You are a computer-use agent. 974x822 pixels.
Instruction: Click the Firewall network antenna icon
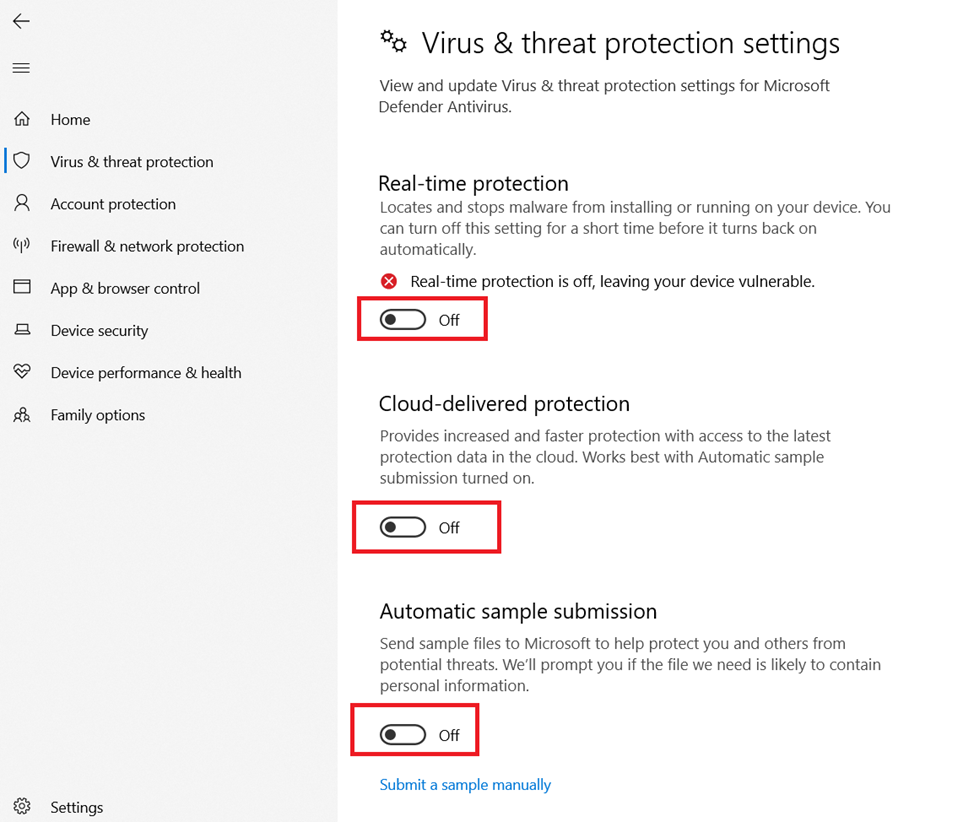[22, 245]
